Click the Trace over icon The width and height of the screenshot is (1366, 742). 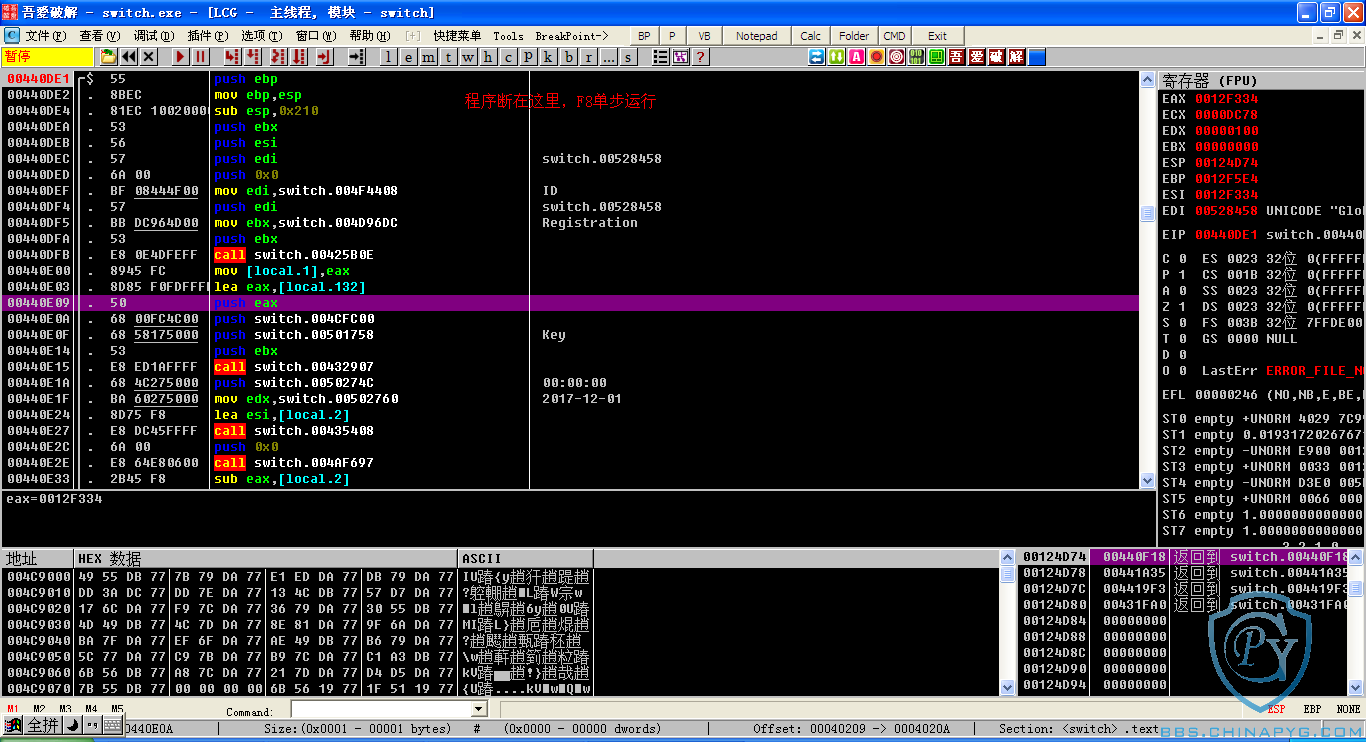pos(299,57)
